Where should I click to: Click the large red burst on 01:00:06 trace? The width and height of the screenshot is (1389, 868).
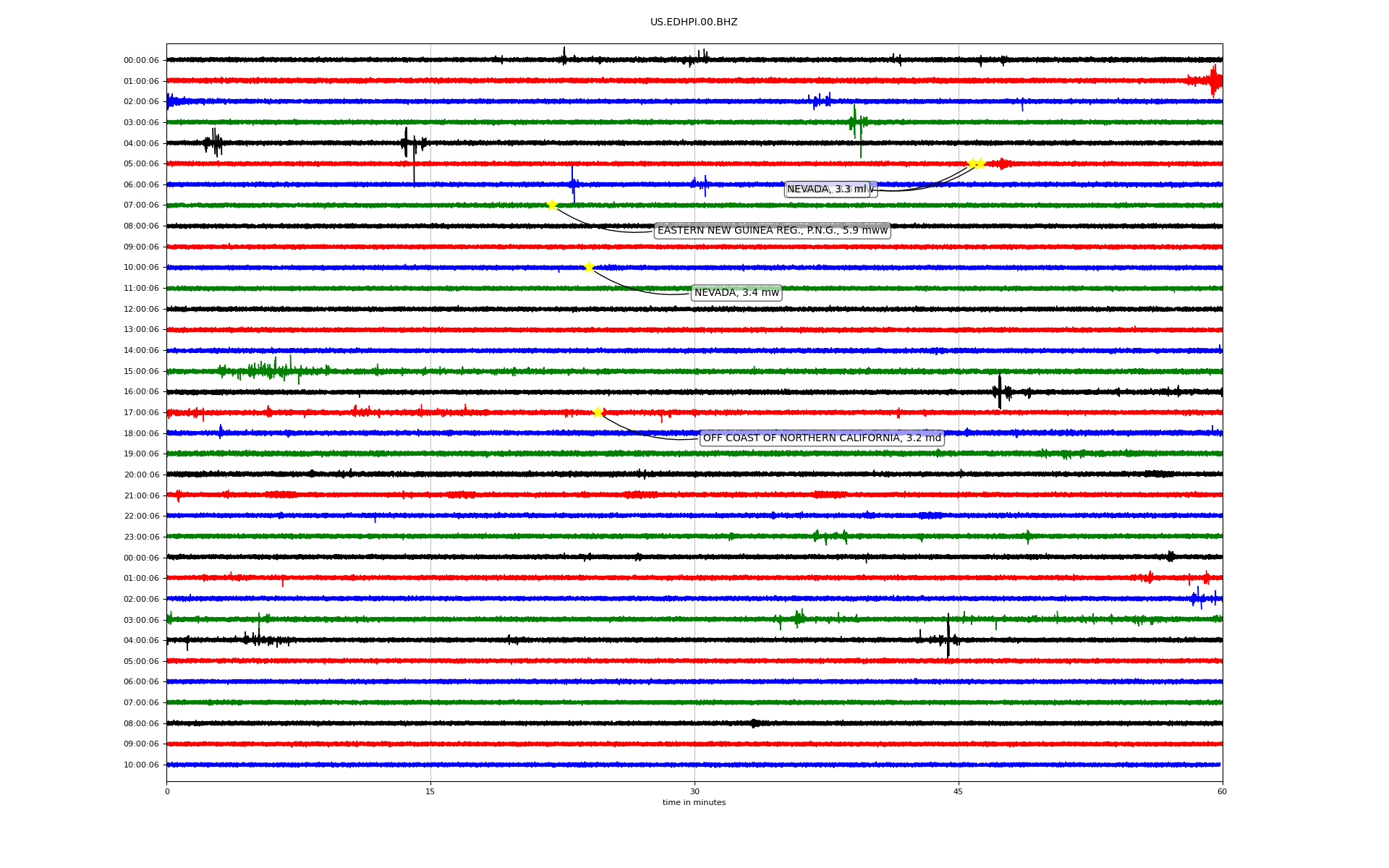(1214, 80)
